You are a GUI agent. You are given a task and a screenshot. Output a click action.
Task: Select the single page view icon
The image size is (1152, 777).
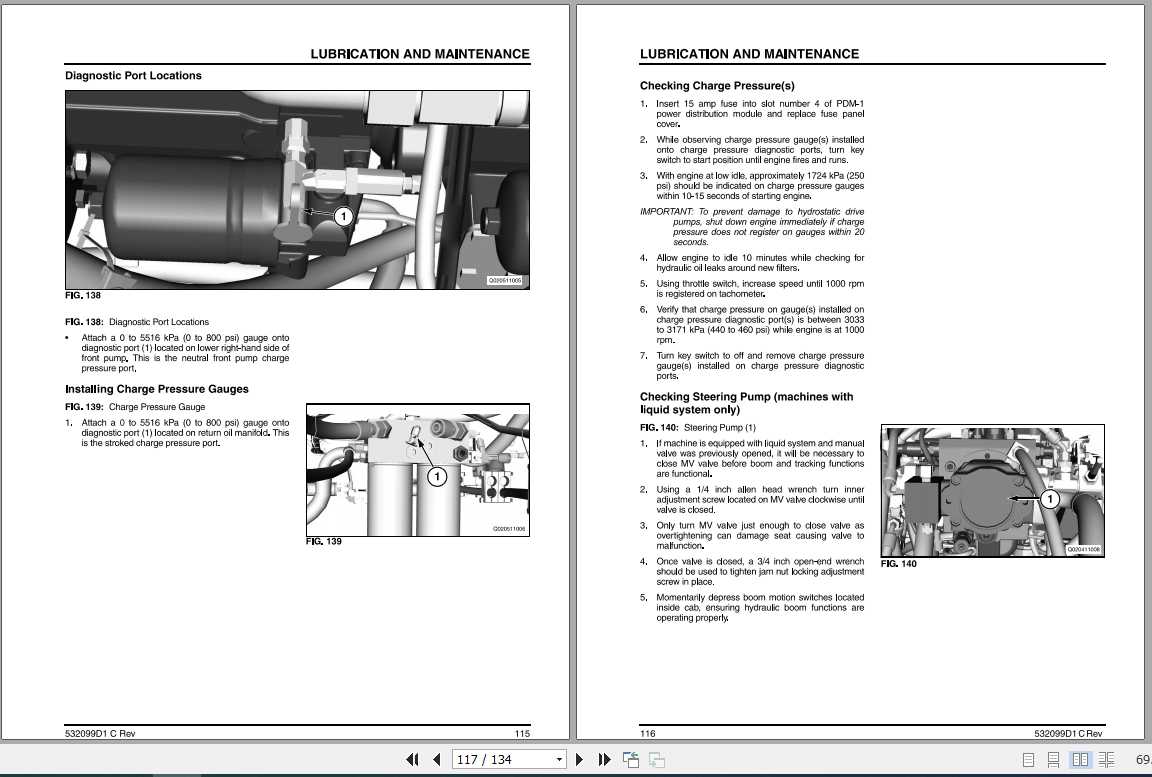1028,760
